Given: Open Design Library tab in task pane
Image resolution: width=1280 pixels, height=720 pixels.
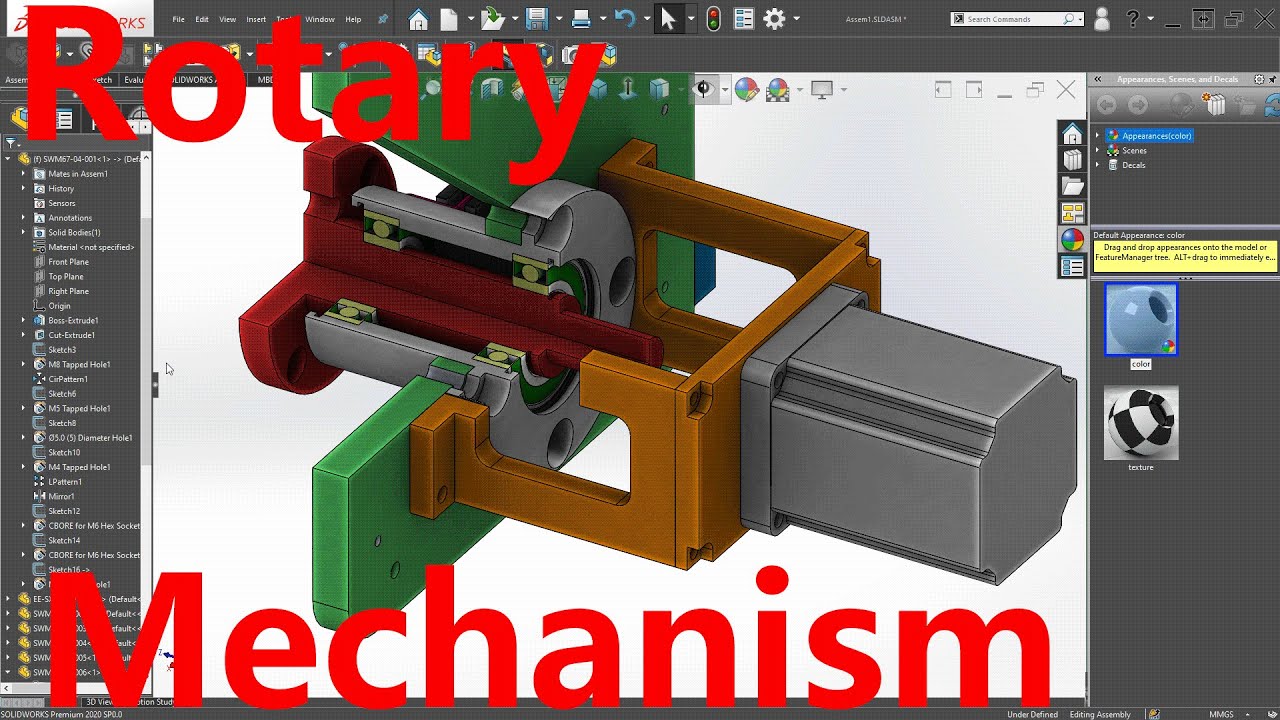Looking at the screenshot, I should click(x=1072, y=160).
